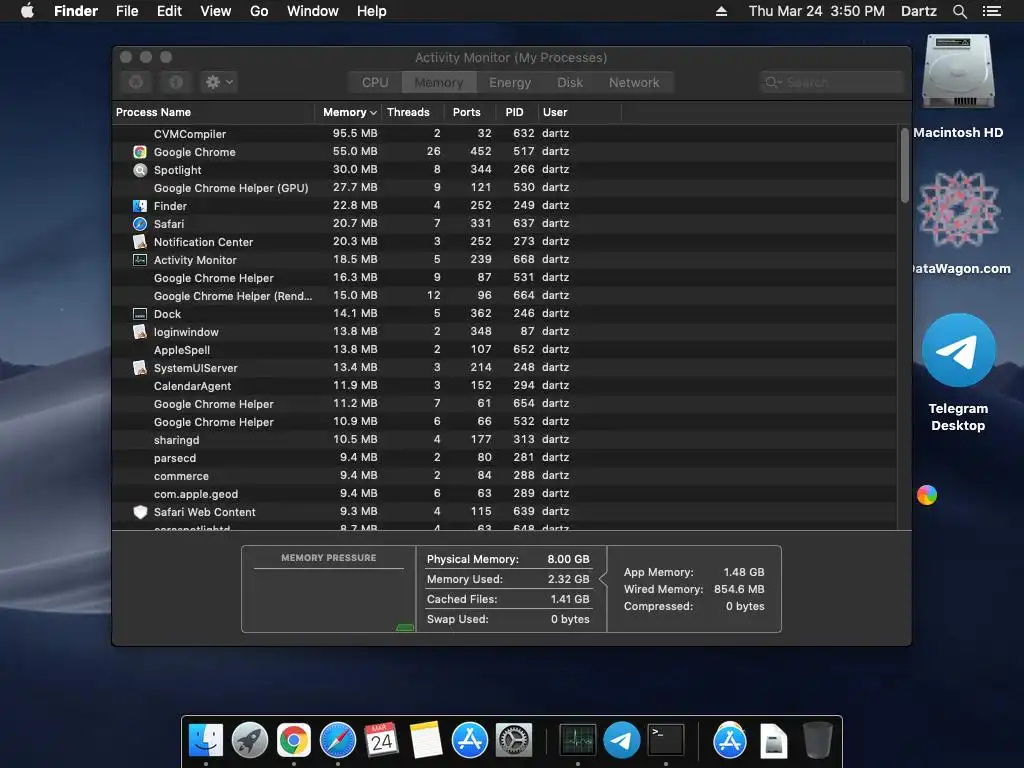Switch to the Energy tab

point(510,82)
